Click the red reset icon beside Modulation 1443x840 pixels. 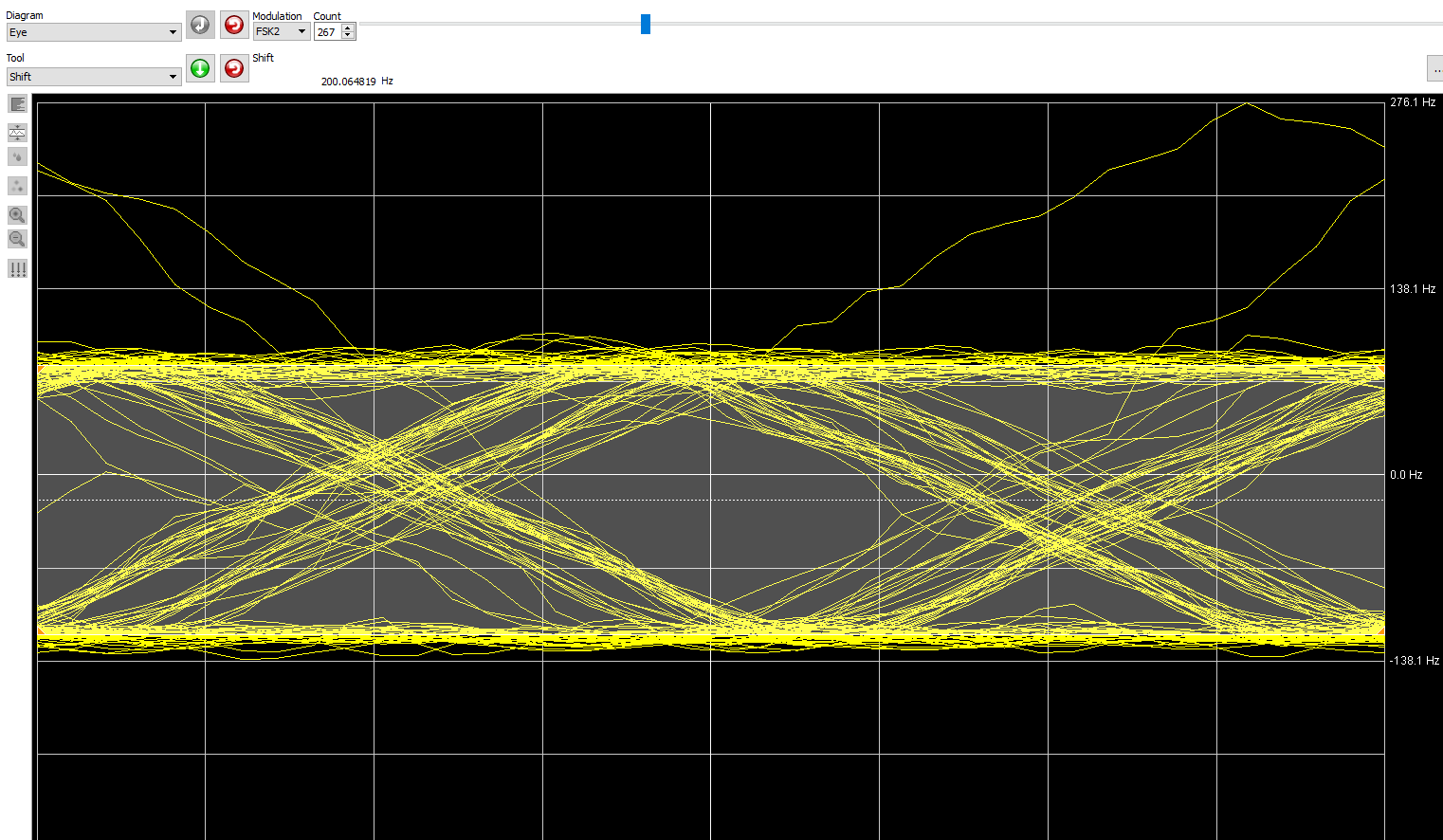pos(234,25)
